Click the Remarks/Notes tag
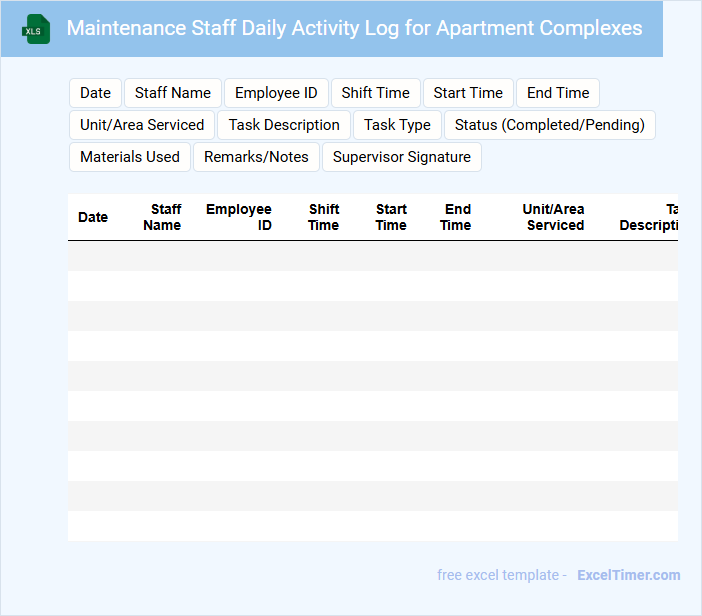The width and height of the screenshot is (702, 616). (256, 157)
